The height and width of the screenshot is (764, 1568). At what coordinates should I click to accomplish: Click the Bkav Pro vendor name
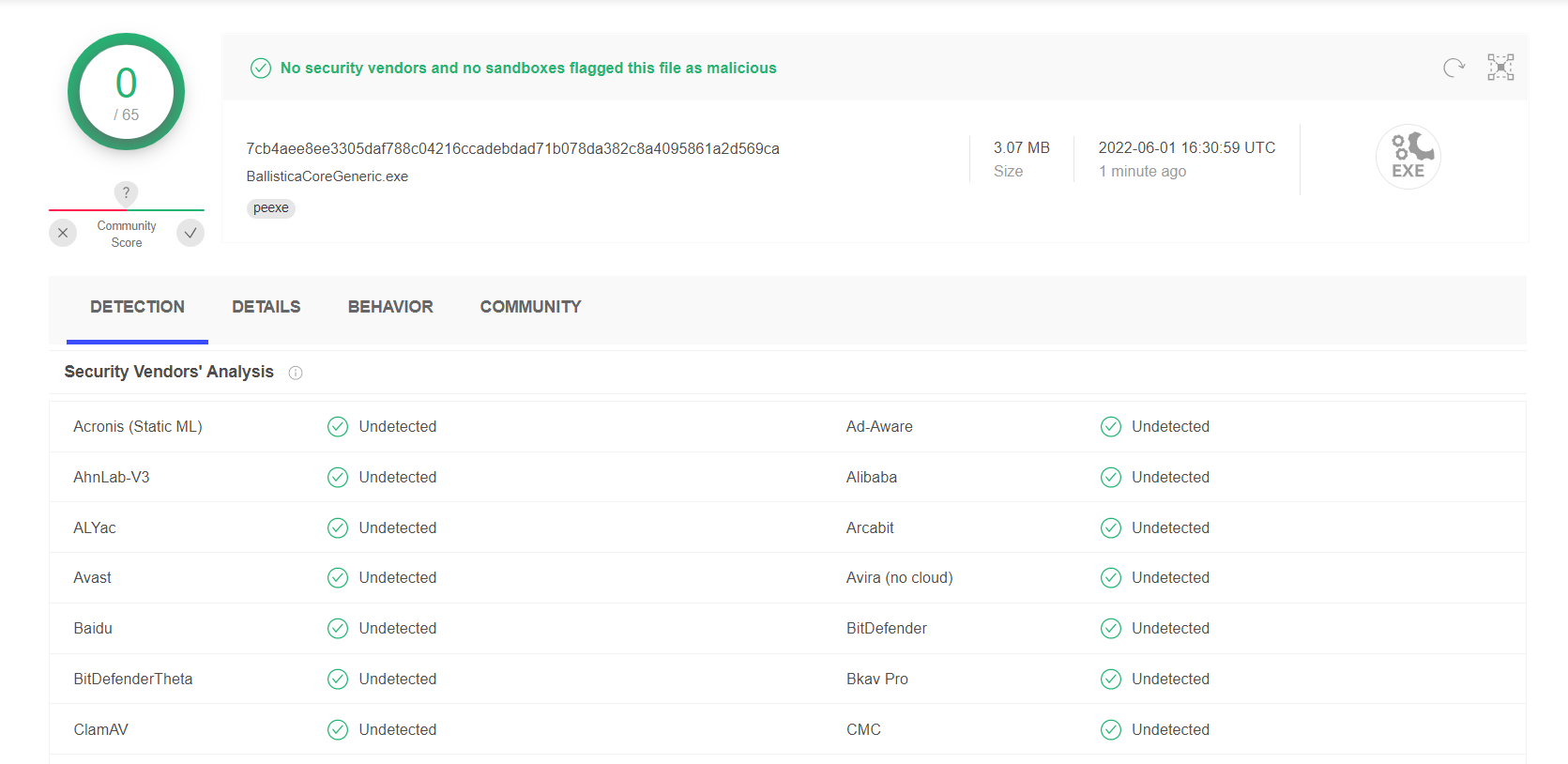coord(877,680)
